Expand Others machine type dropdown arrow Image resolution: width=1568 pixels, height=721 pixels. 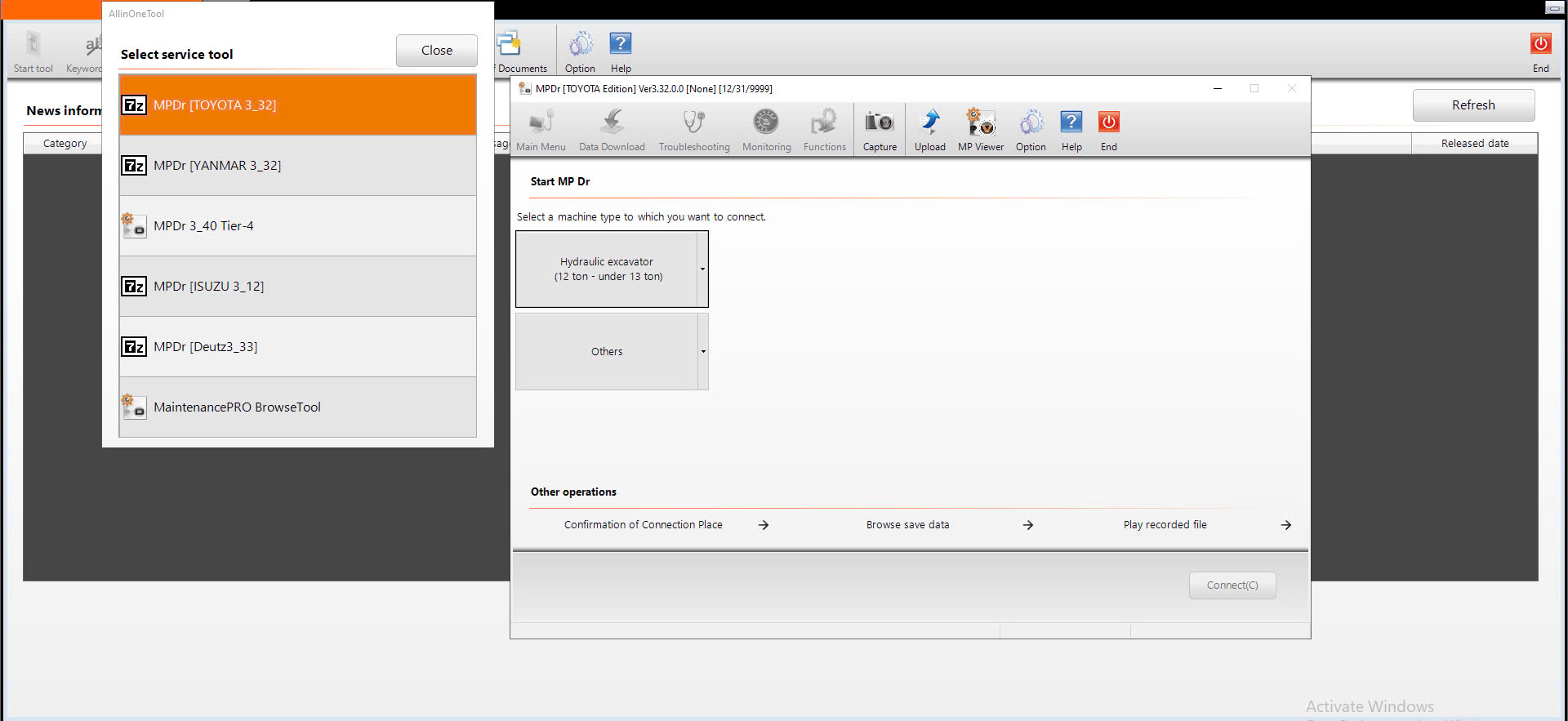tap(702, 352)
